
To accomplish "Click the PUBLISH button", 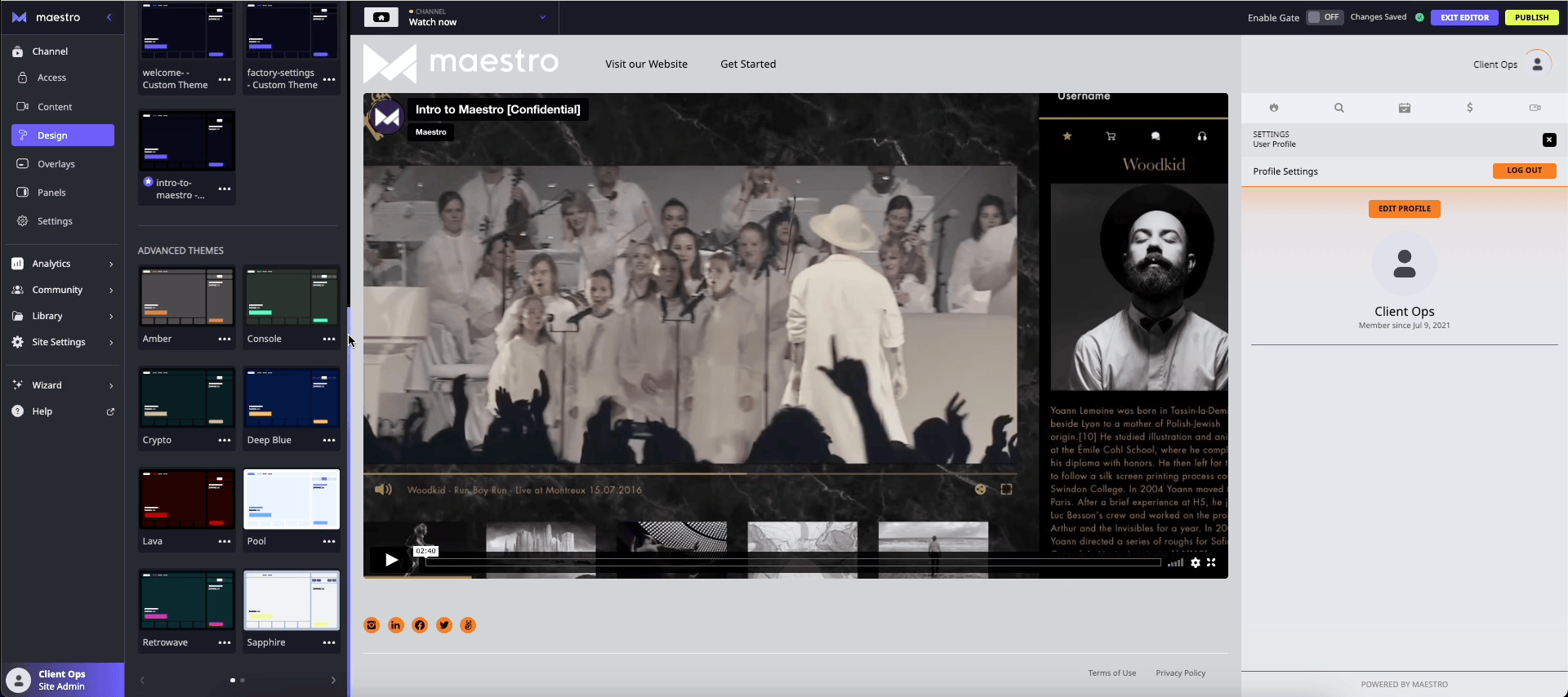I will click(1531, 17).
